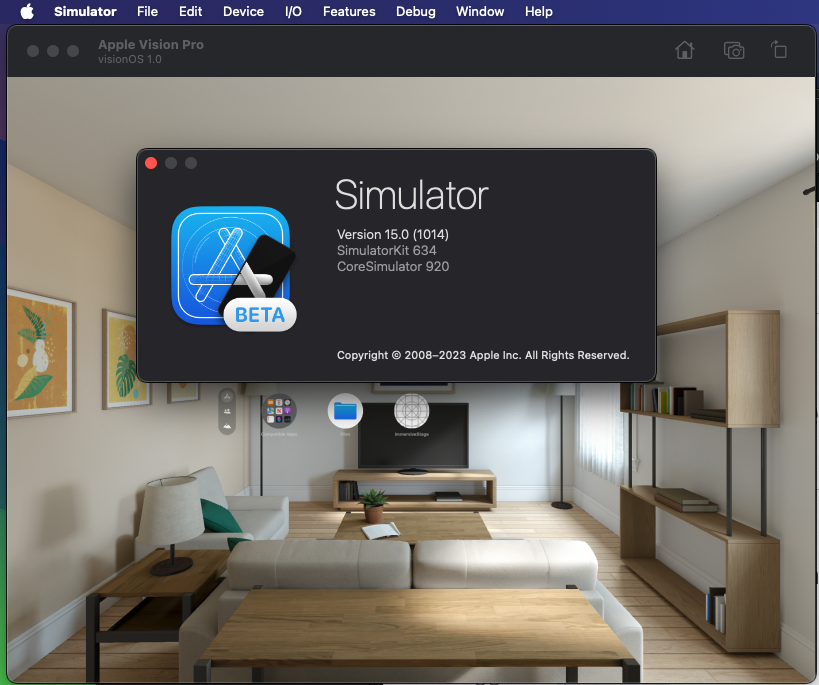Select the Environments mountain icon
Screen dimensions: 819x685
click(227, 426)
